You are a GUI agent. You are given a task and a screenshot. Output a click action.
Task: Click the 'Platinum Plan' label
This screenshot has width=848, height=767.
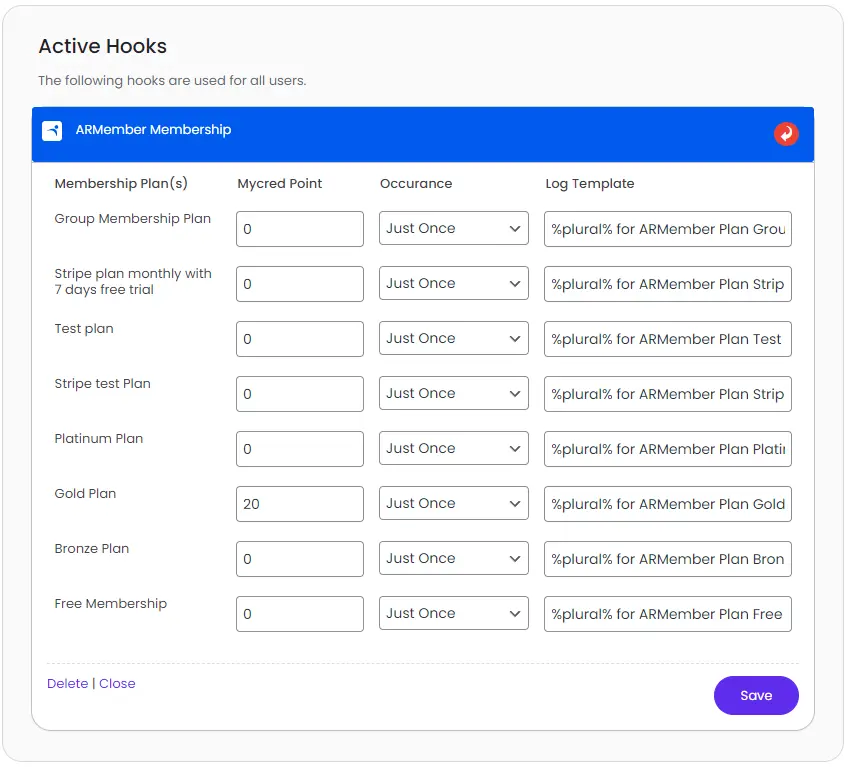tap(99, 439)
